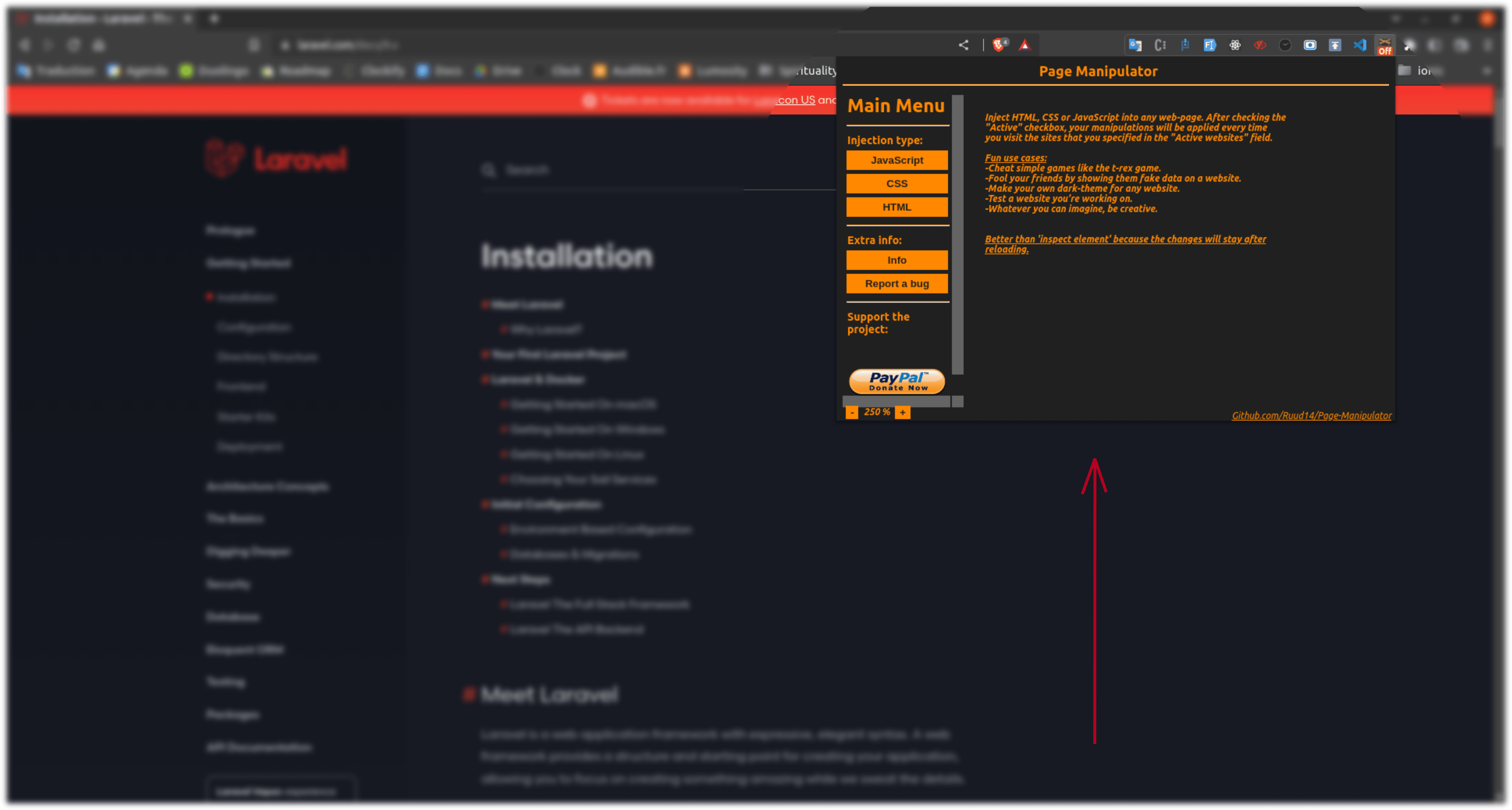Image resolution: width=1512 pixels, height=810 pixels.
Task: Open the VS Code extension icon
Action: (1360, 45)
